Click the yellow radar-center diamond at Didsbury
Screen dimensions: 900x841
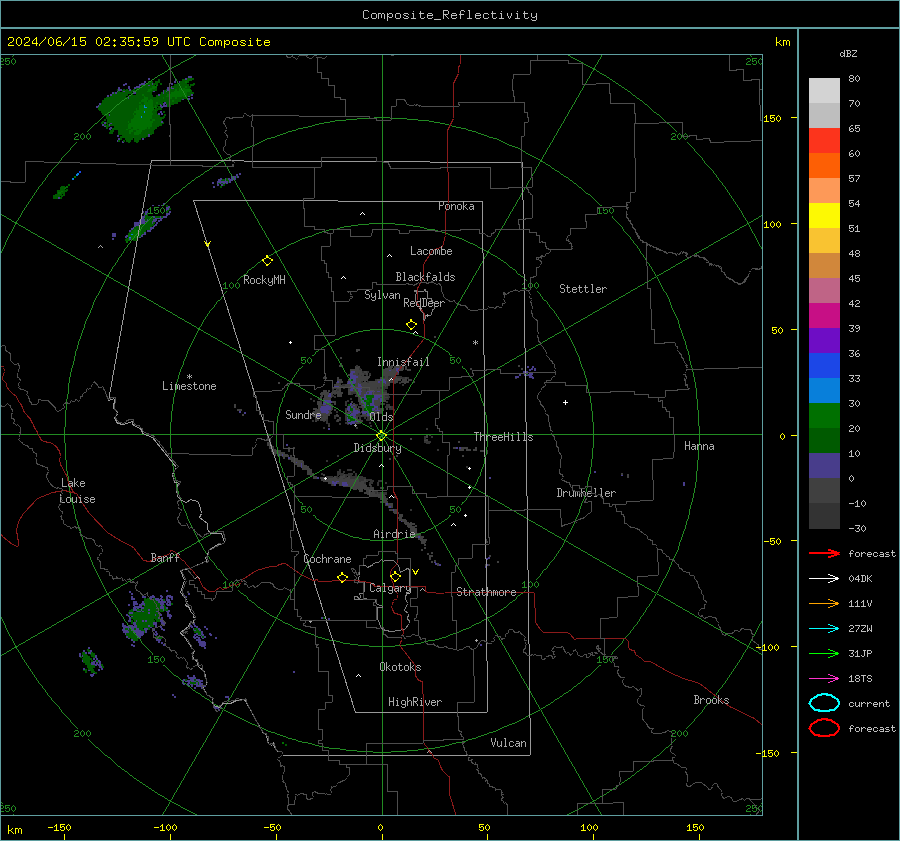click(x=381, y=436)
